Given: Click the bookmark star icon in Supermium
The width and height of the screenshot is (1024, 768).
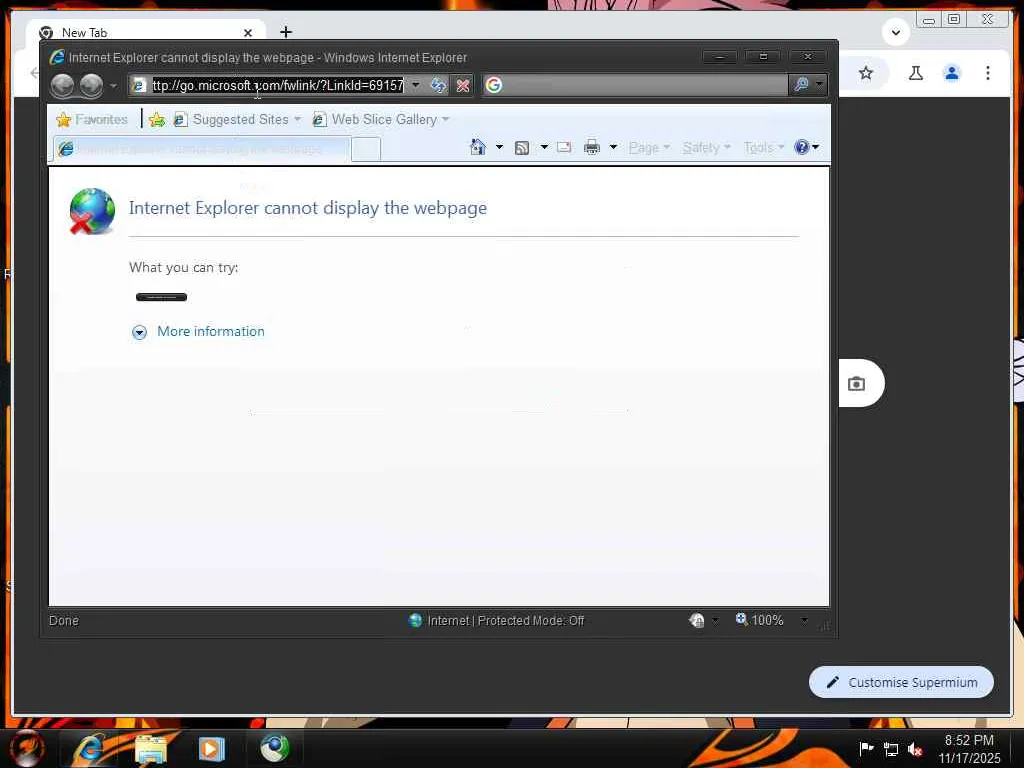Looking at the screenshot, I should coord(866,73).
